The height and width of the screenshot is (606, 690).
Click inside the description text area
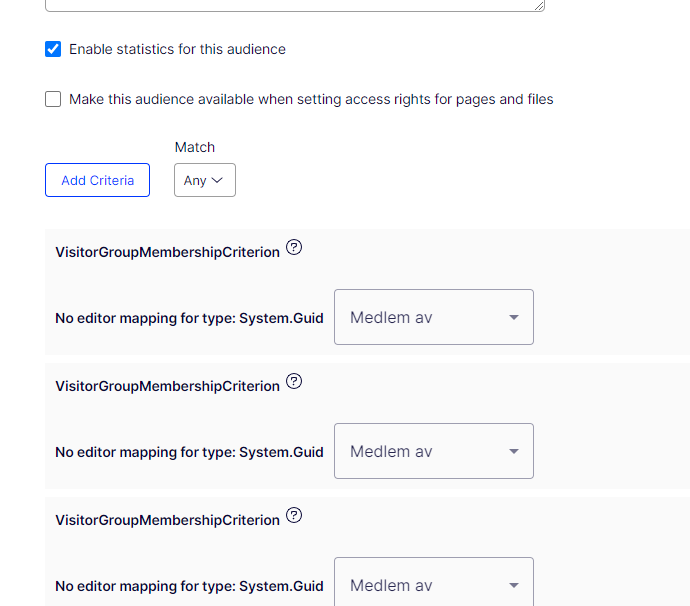coord(290,4)
